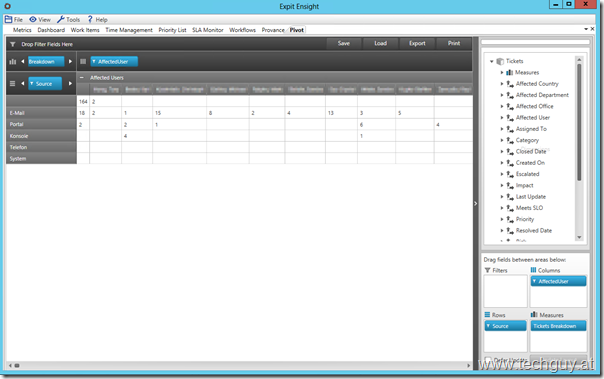
Task: Open the filter dropdown on AffectedUser column chip
Action: click(x=94, y=62)
